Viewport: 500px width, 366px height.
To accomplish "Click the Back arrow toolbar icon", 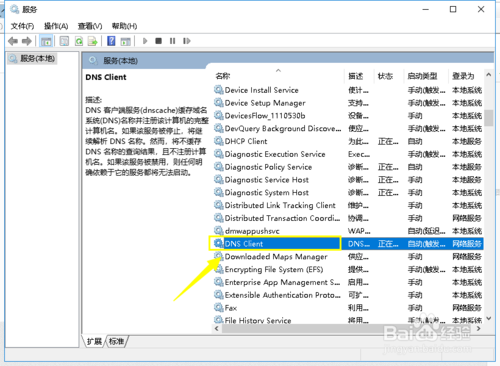I will (x=13, y=41).
